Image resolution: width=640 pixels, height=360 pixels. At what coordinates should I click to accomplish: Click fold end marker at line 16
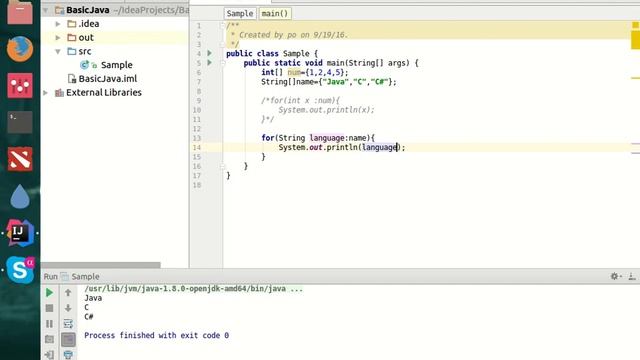[x=223, y=166]
